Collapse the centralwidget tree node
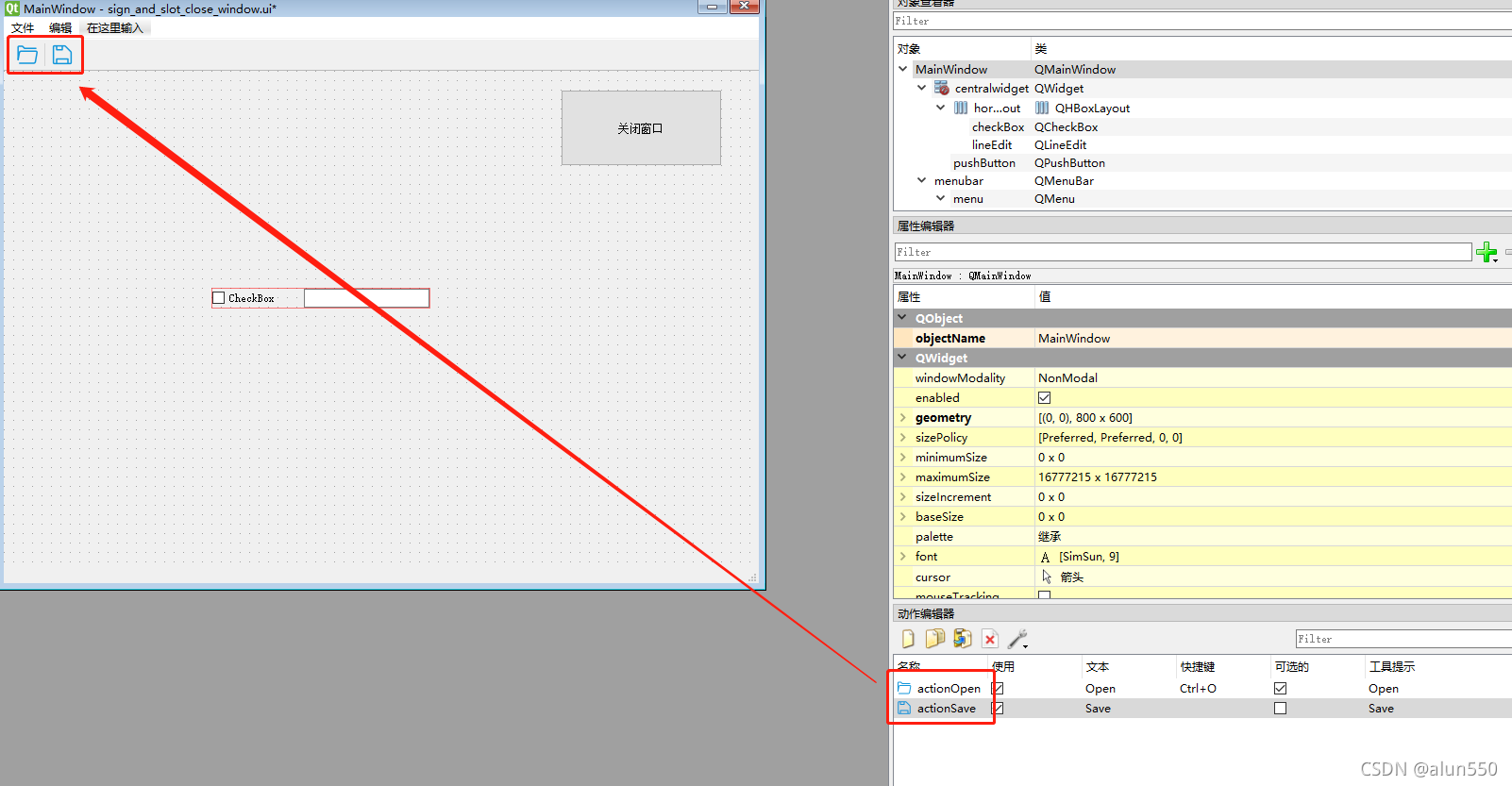1512x786 pixels. click(x=922, y=88)
